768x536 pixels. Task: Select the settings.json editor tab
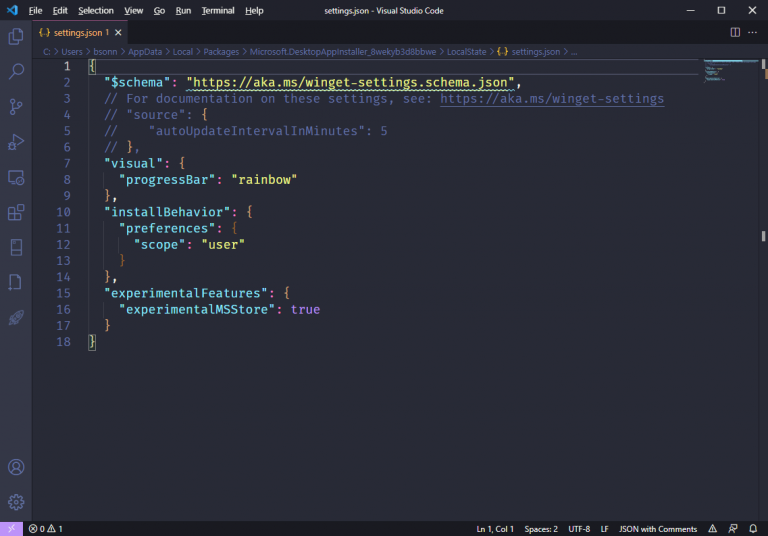click(x=80, y=32)
